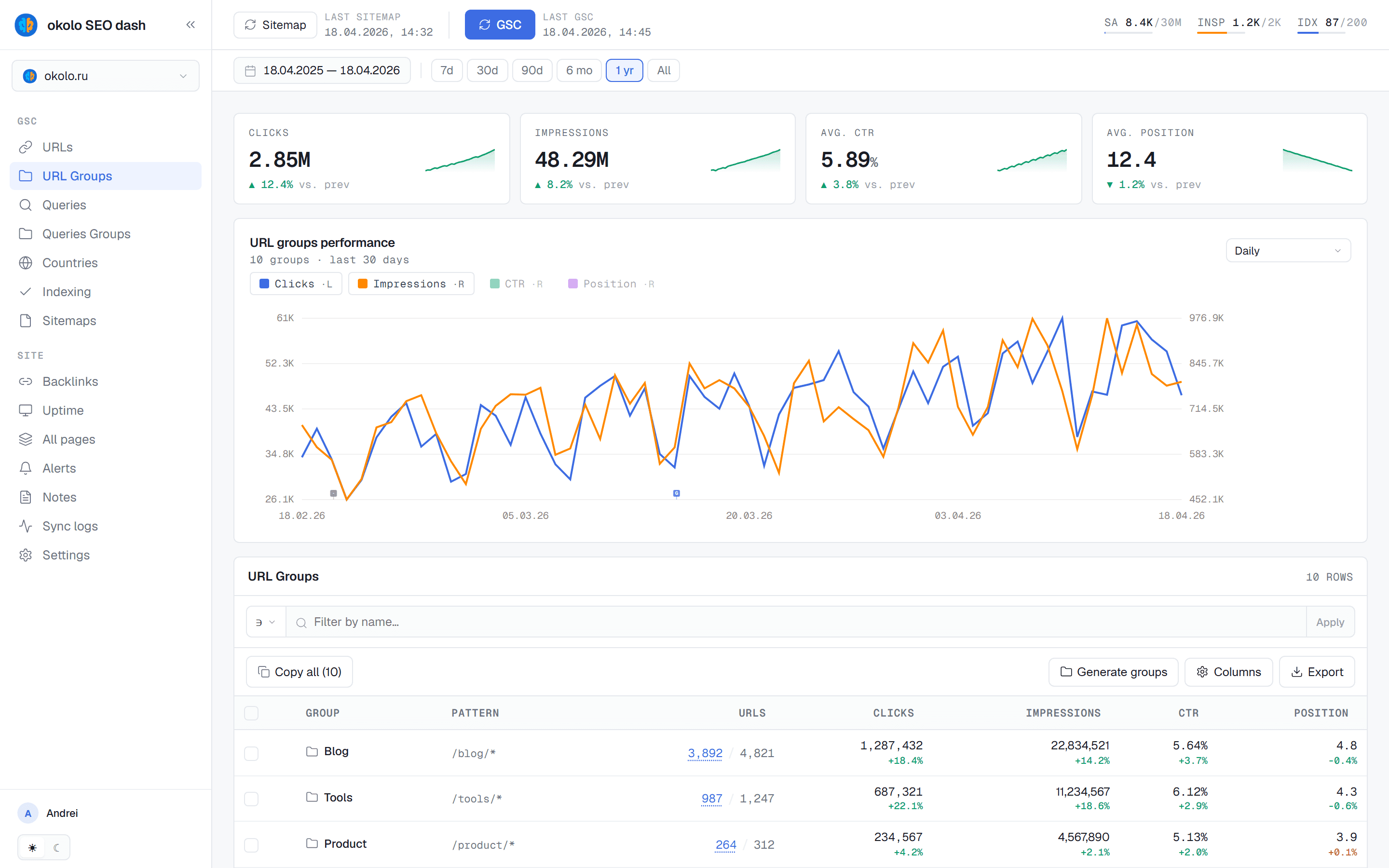Toggle the Clicks series in chart legend
This screenshot has height=868, width=1389.
[296, 284]
